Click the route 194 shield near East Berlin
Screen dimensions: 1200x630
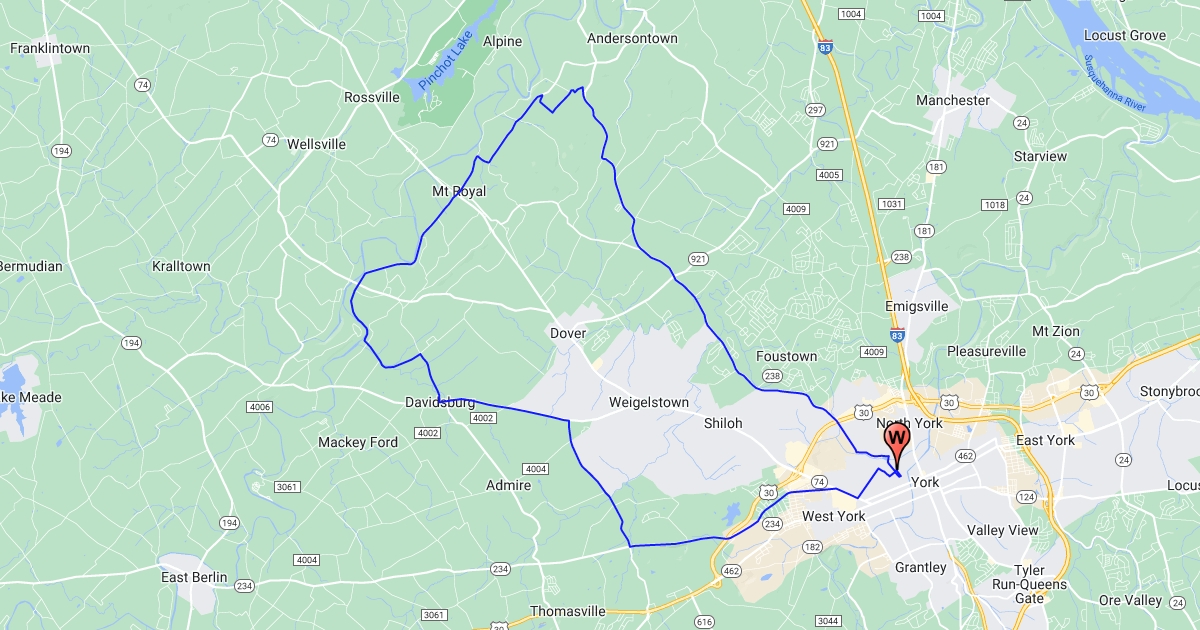point(230,523)
